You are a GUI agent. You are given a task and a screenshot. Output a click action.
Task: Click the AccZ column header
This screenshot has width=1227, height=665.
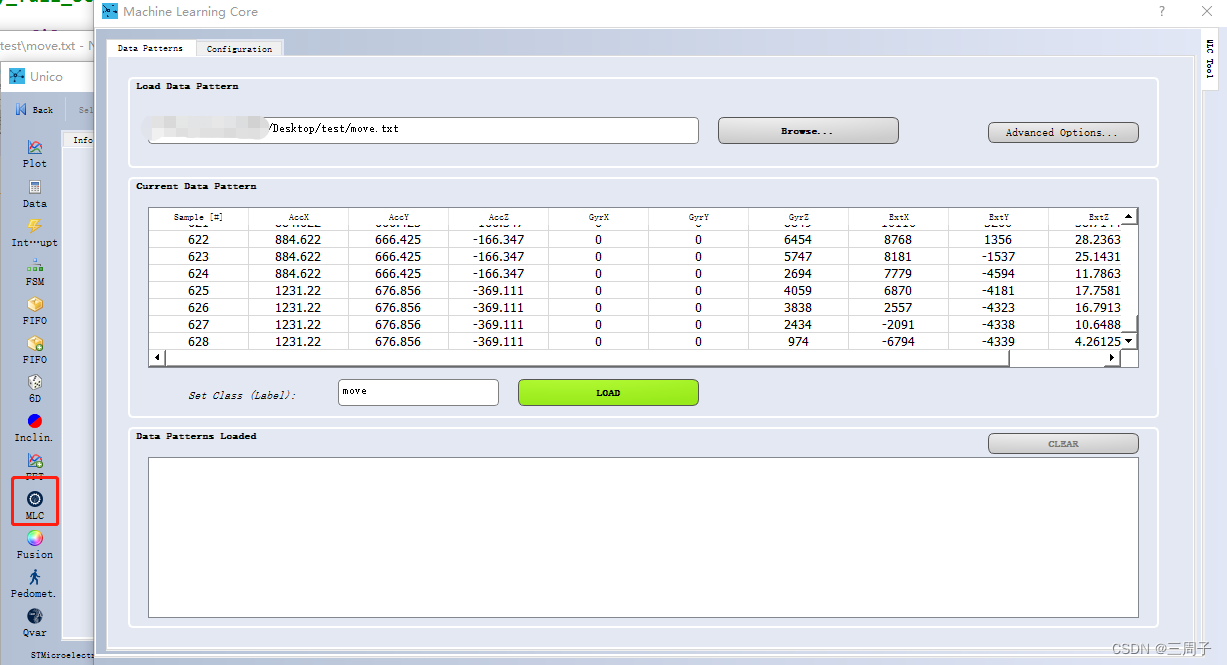498,217
